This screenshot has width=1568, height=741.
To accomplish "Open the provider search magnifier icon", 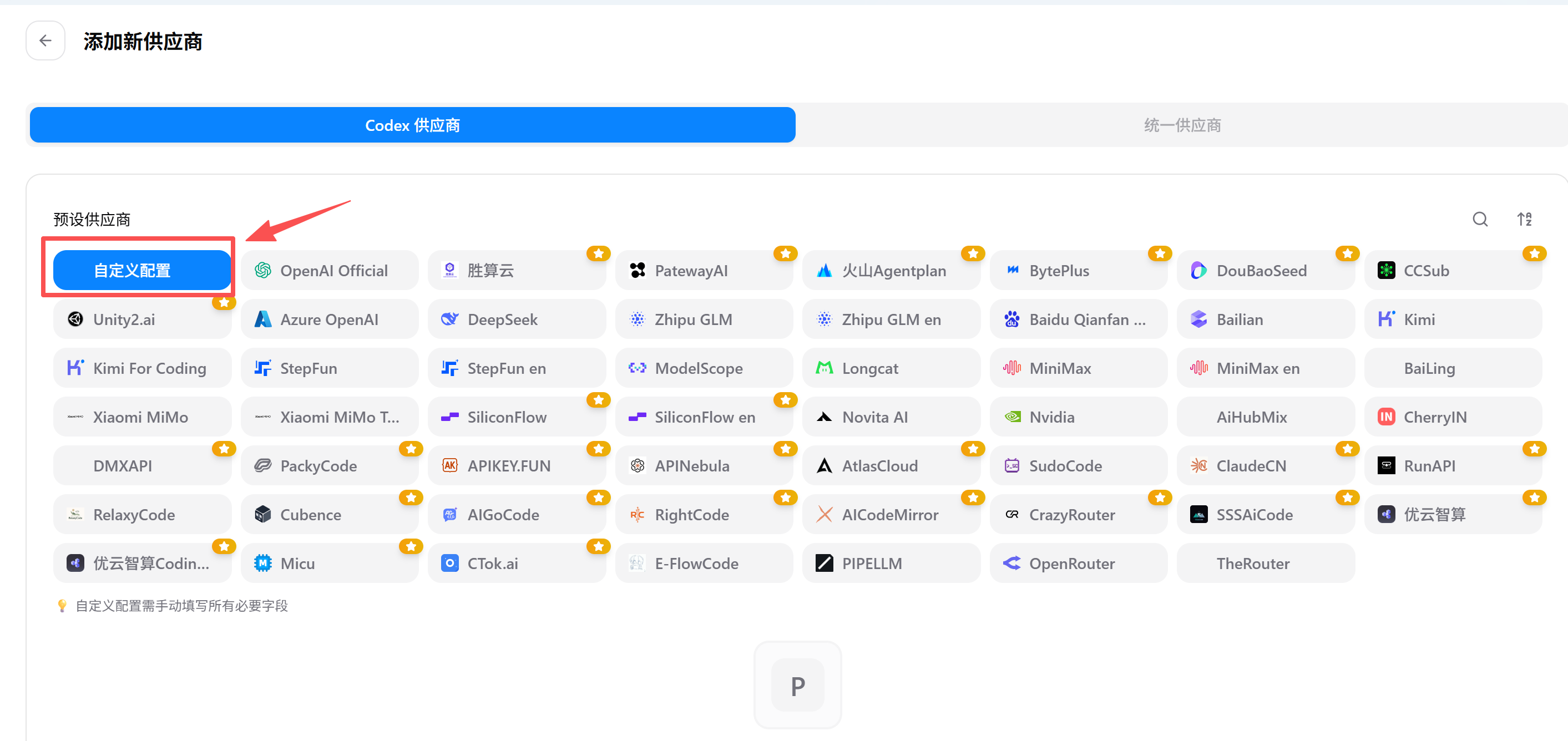I will (1480, 219).
